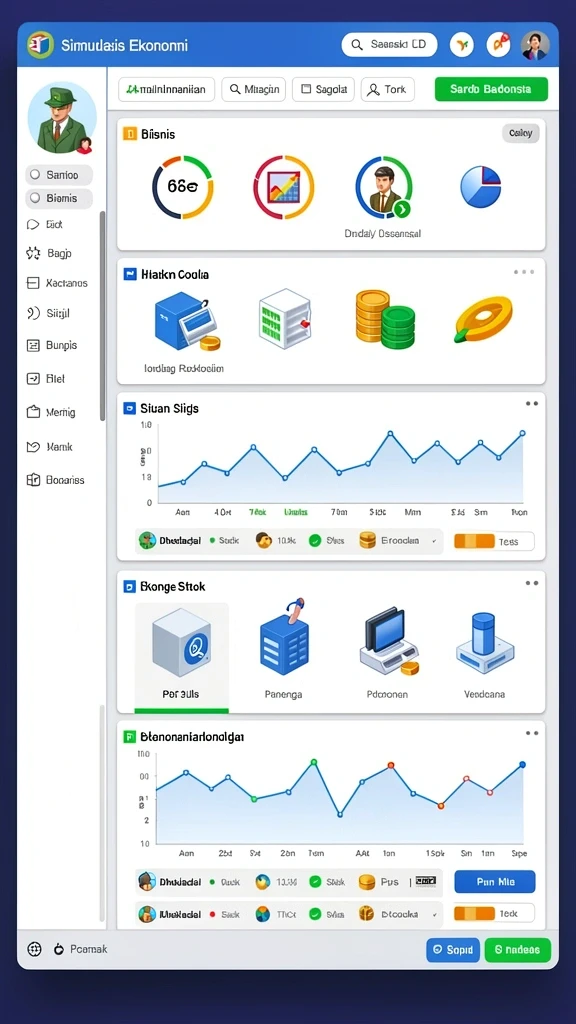Image resolution: width=576 pixels, height=1024 pixels.
Task: Click the green Sardo Badonsta button
Action: click(491, 89)
